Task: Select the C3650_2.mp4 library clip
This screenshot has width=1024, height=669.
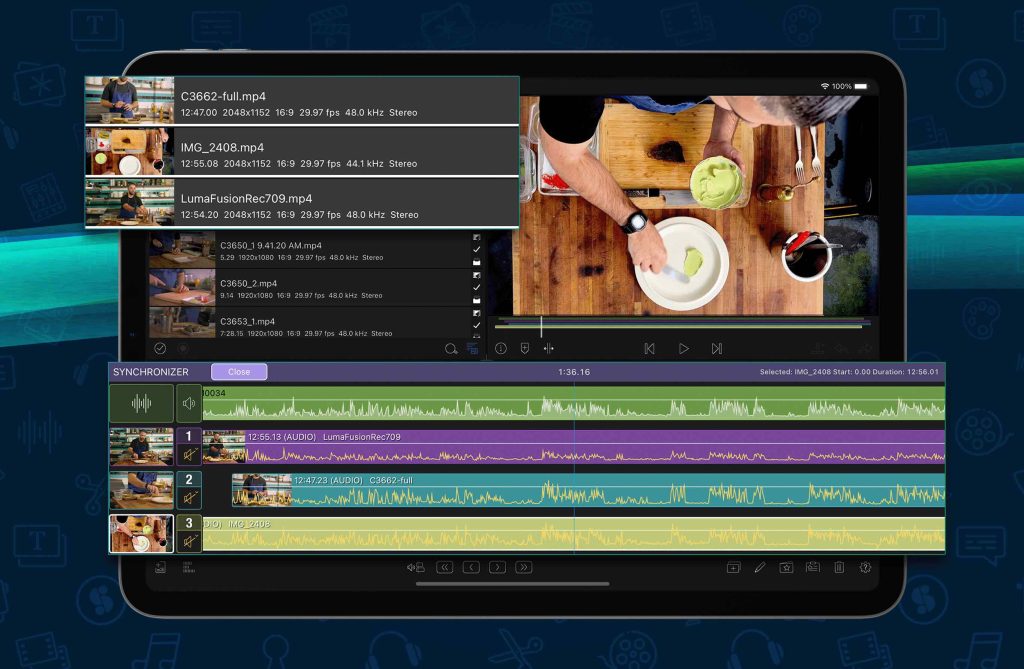Action: 300,289
